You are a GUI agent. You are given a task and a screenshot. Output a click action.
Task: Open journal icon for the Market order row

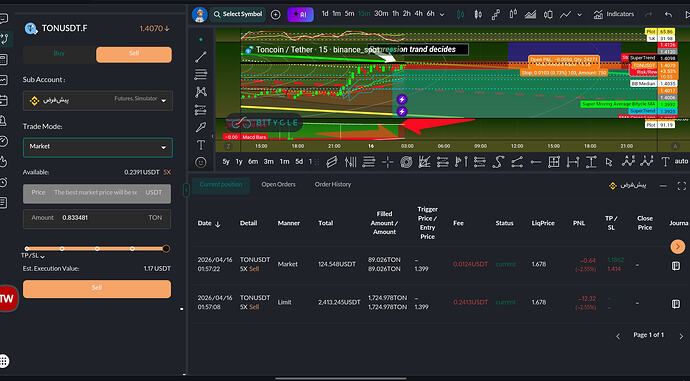click(675, 265)
